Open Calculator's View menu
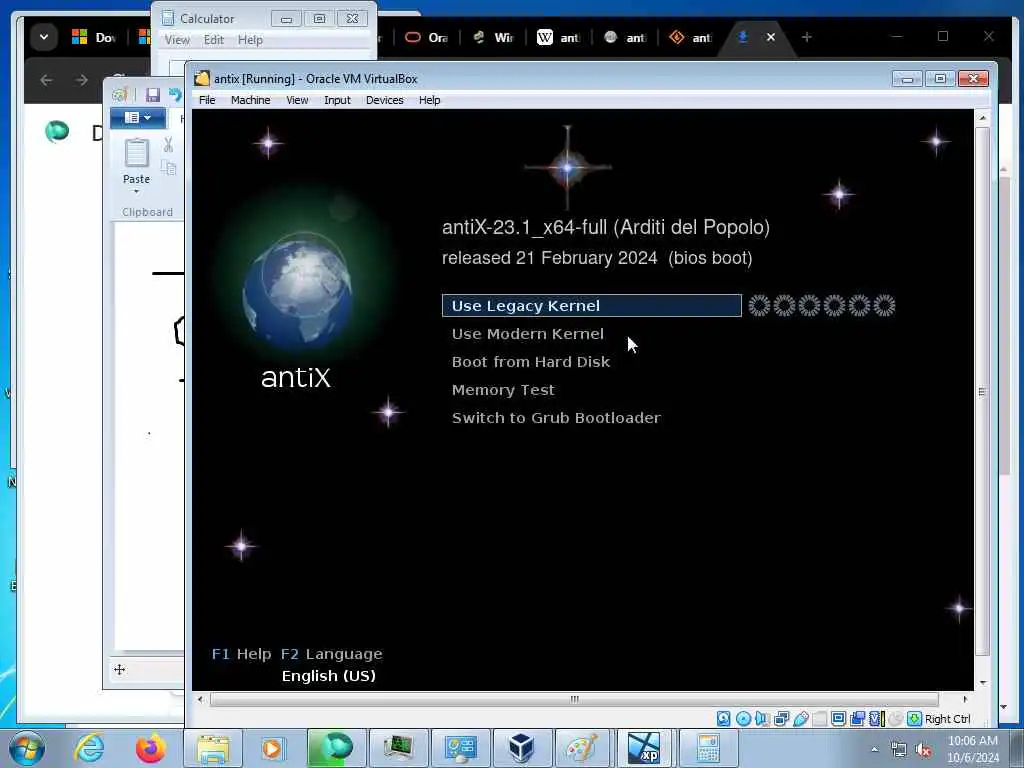The image size is (1024, 768). coord(177,40)
